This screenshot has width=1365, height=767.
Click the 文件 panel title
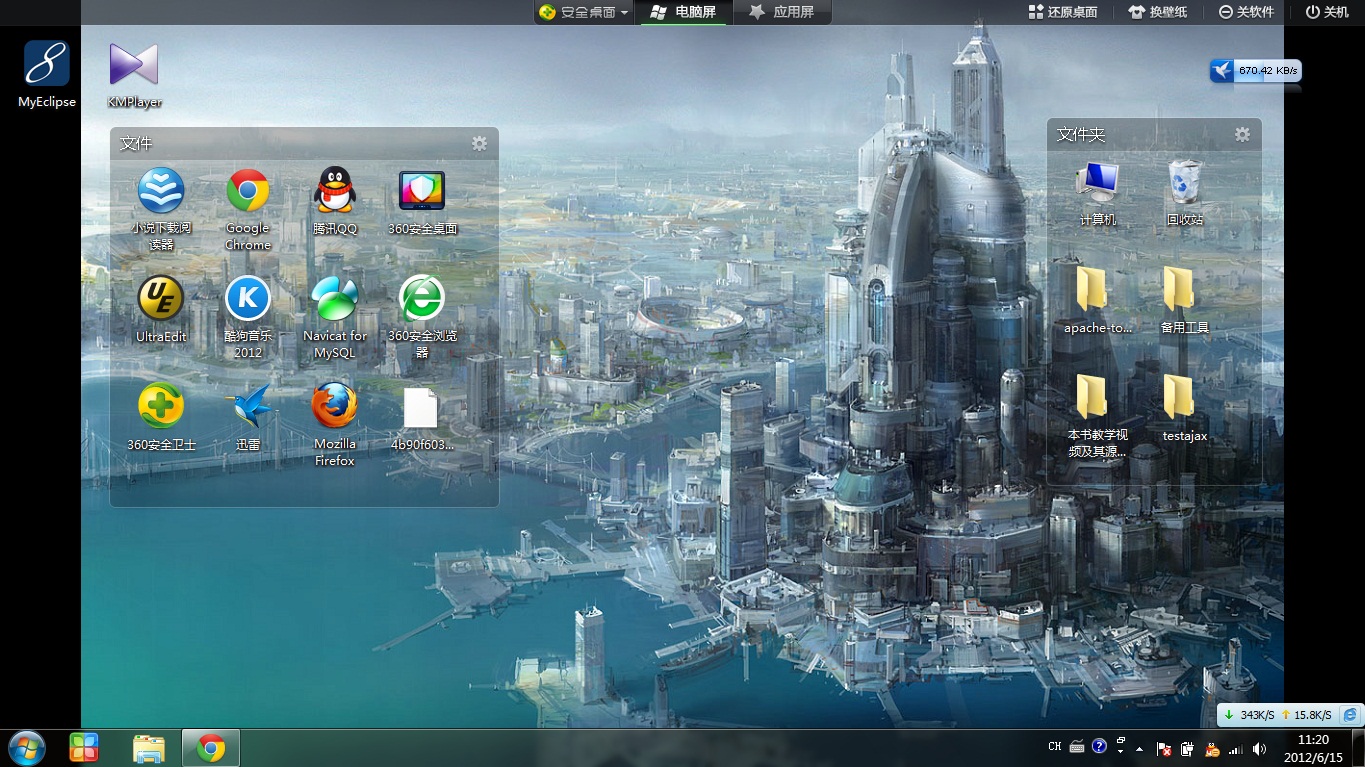point(136,144)
